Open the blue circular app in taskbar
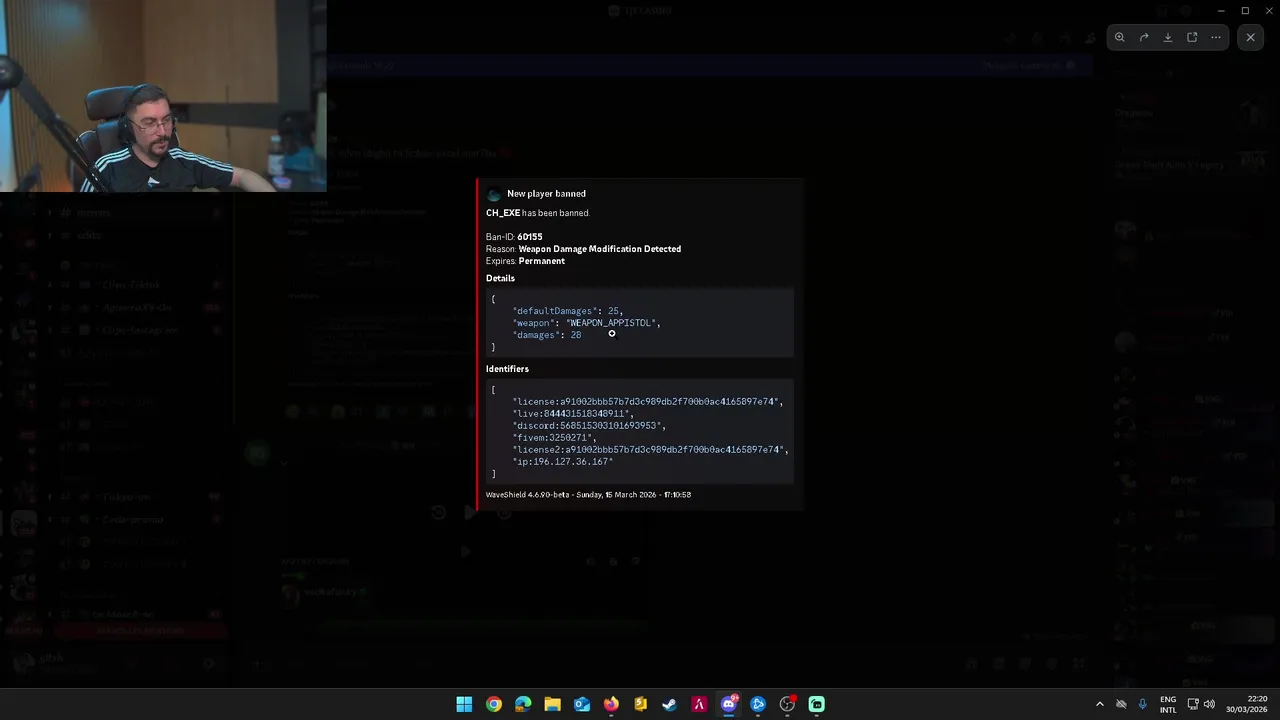This screenshot has height=720, width=1280. [x=758, y=704]
